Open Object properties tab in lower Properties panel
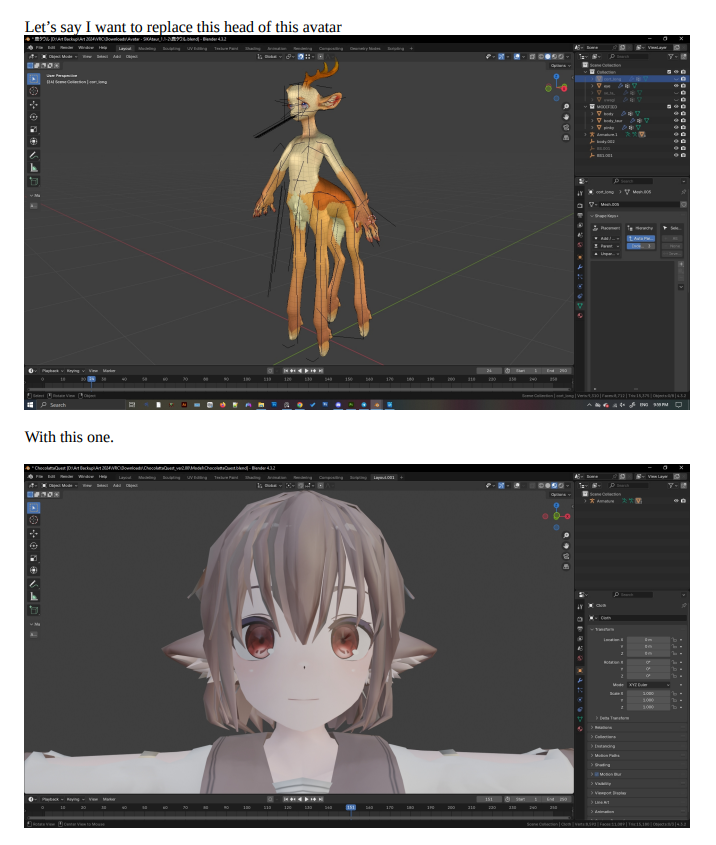This screenshot has height=845, width=716. tap(580, 670)
